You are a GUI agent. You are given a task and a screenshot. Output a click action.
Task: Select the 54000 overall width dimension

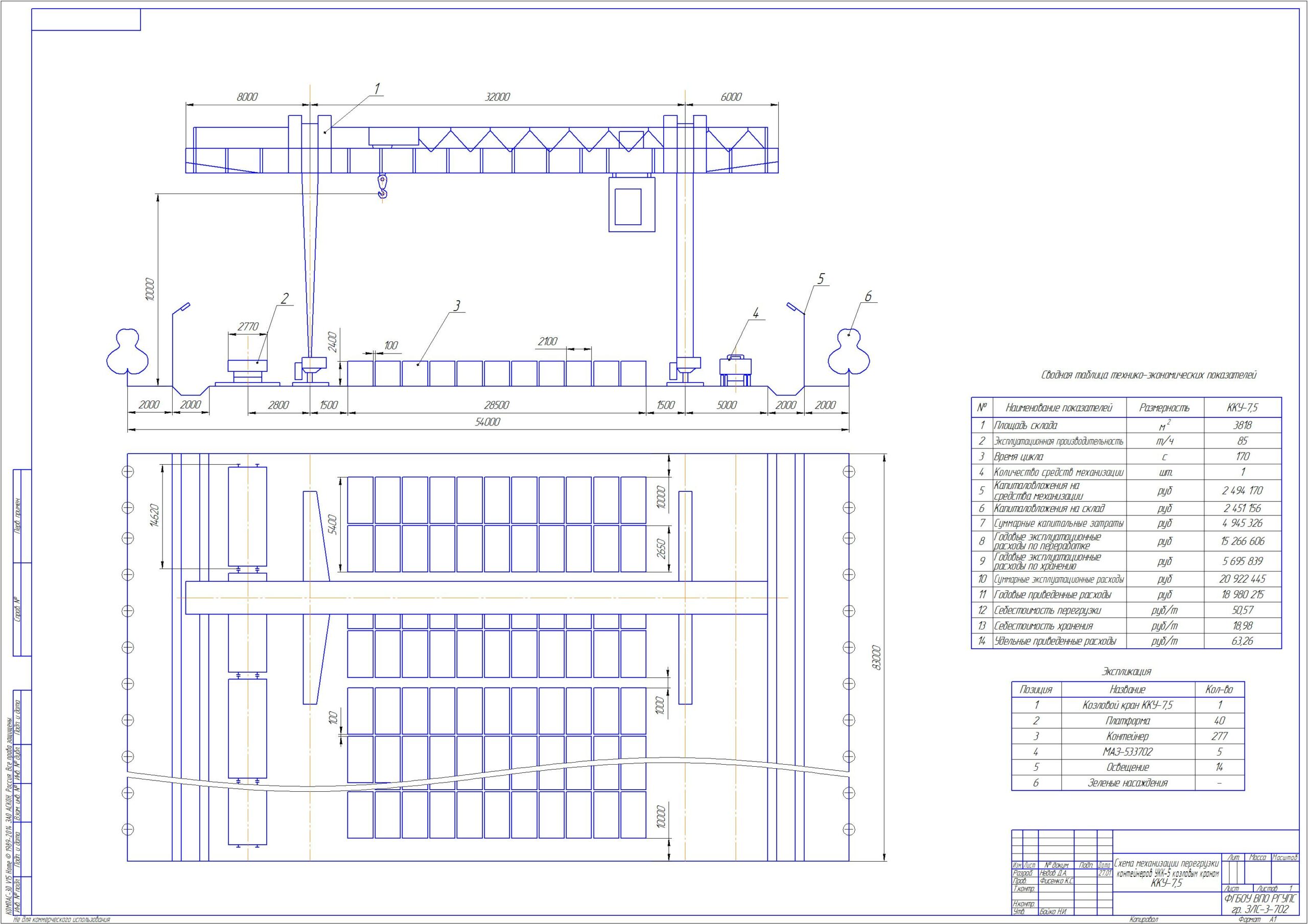tap(487, 422)
